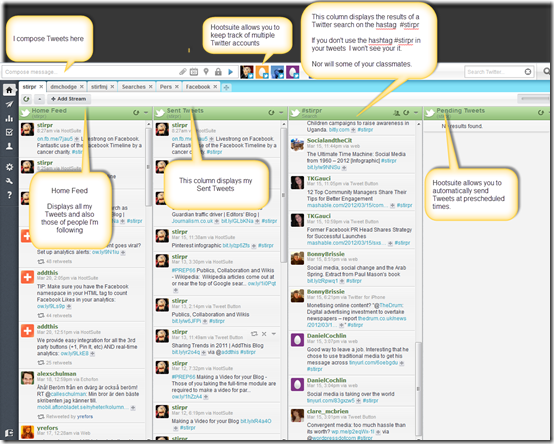Refresh the Sent Tweets column
The image size is (554, 444).
tap(271, 113)
